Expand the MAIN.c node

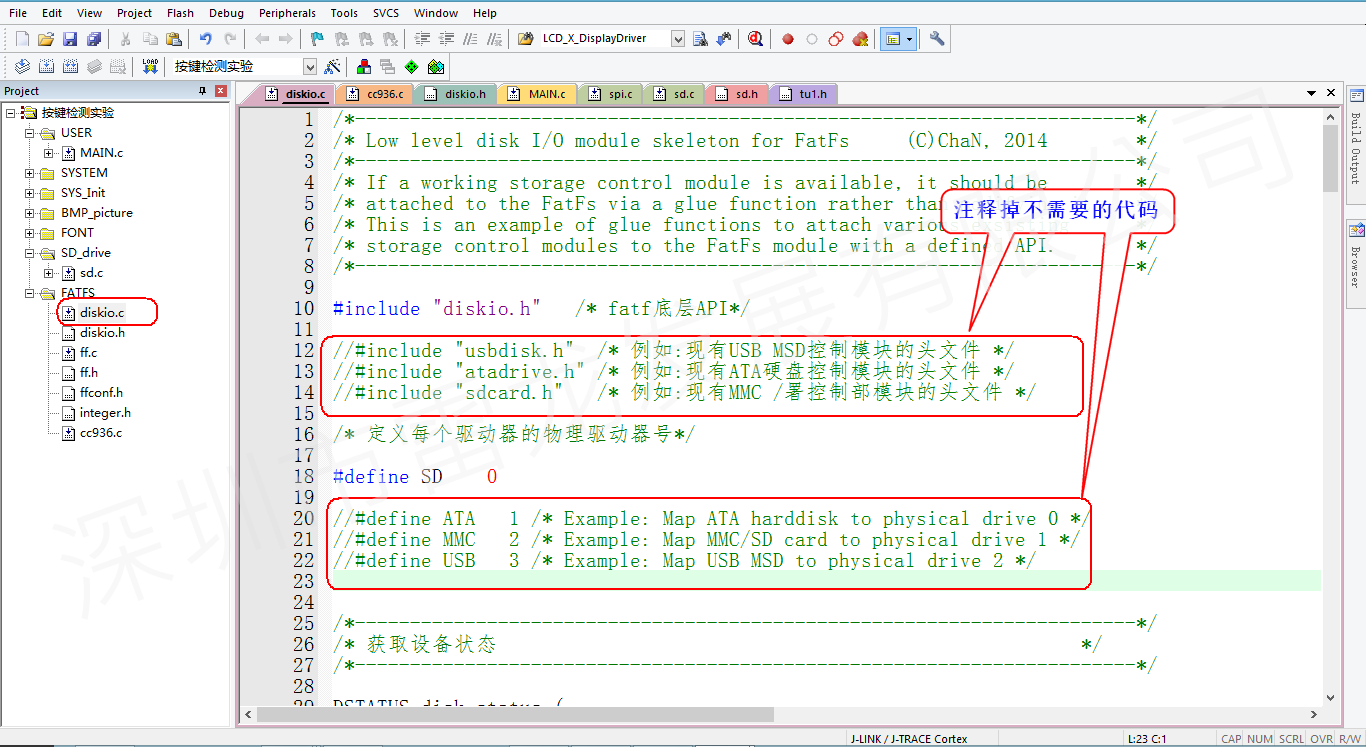tap(49, 153)
